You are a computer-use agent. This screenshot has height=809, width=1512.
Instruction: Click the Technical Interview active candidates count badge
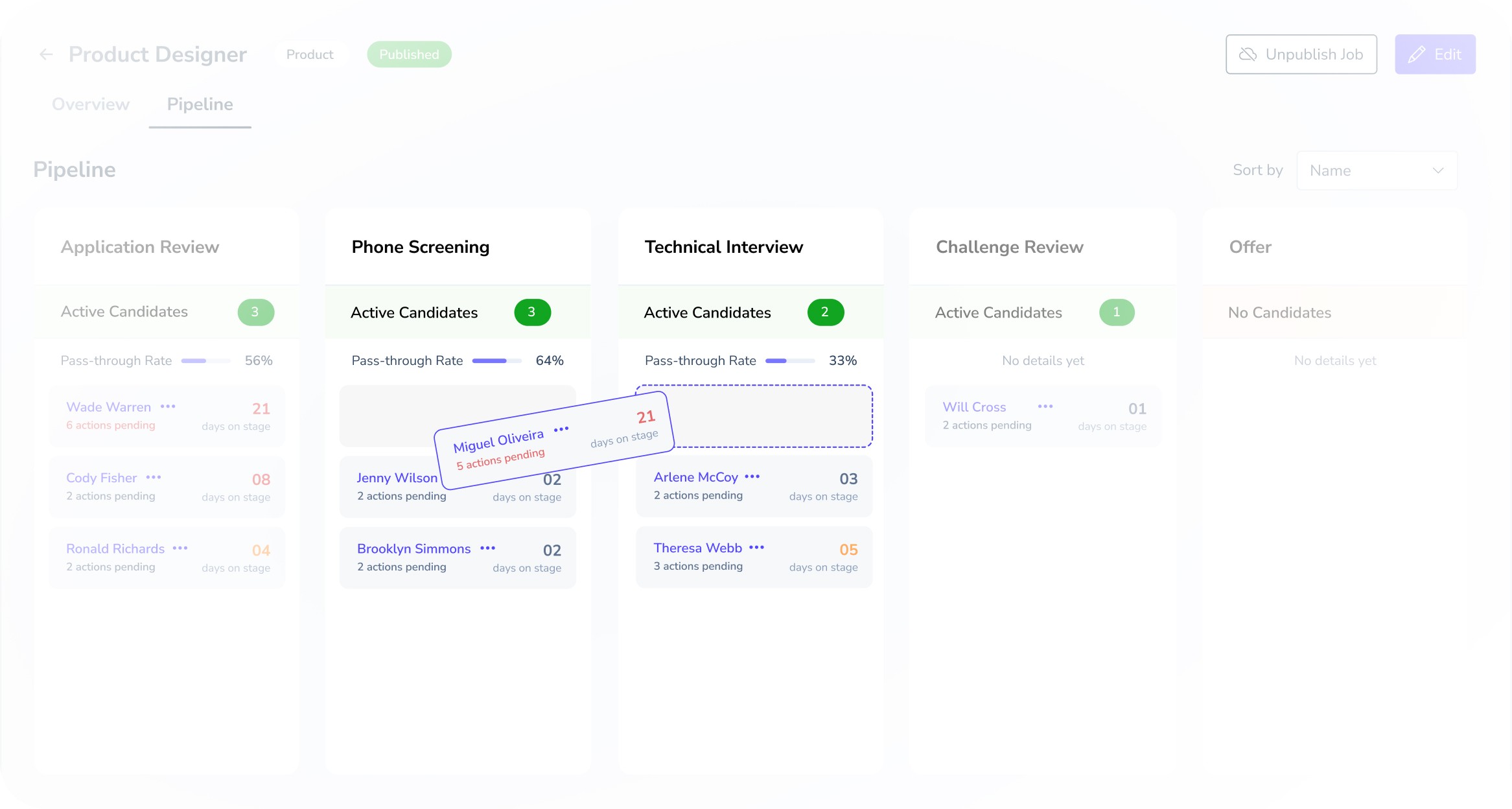825,312
